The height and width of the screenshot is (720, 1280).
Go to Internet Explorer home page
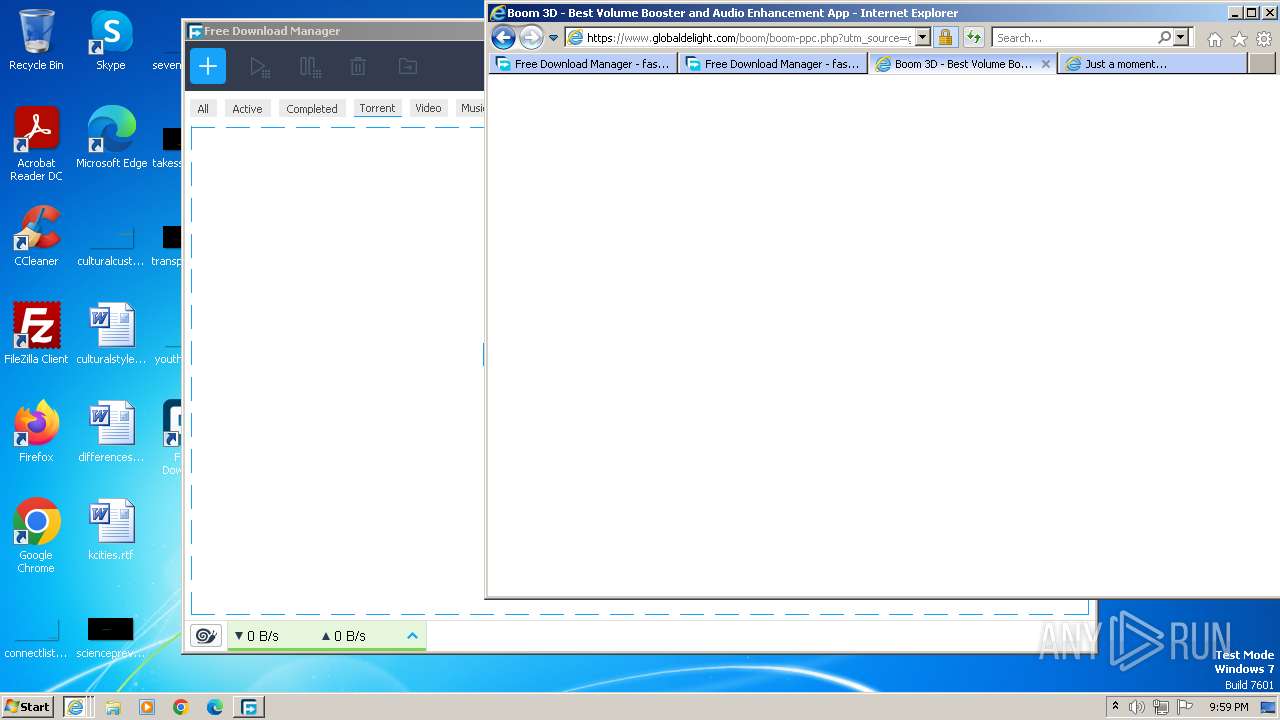(1214, 39)
